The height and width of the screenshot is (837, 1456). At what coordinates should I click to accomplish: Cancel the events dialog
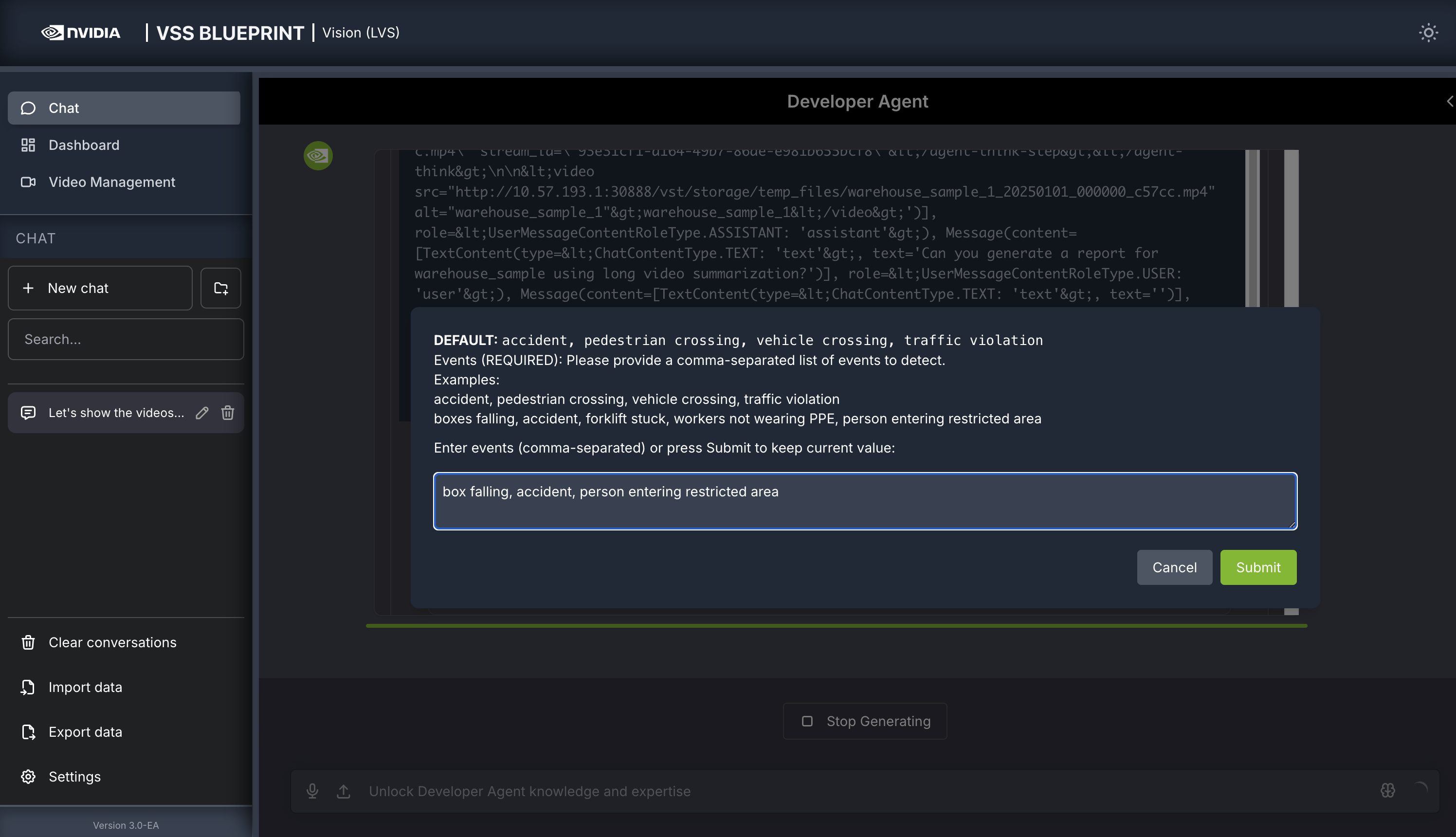tap(1174, 567)
